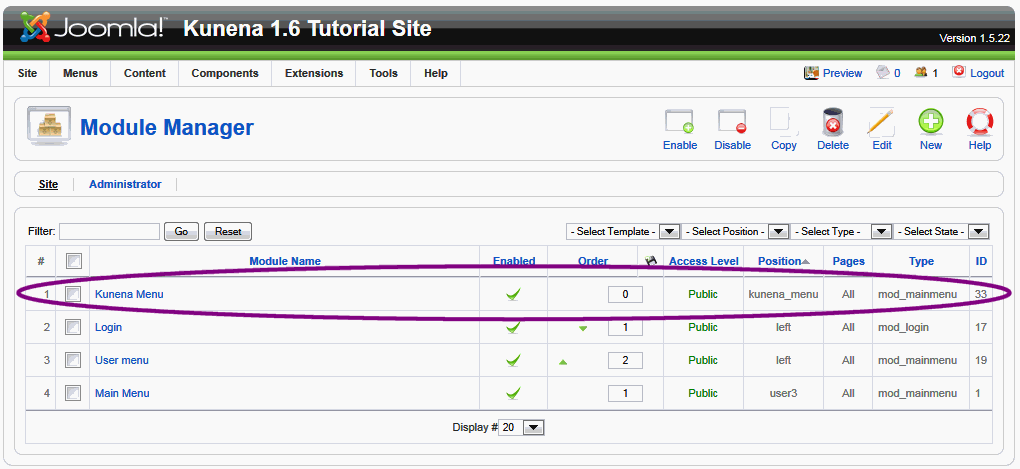
Task: Select all modules via header checkbox
Action: [73, 261]
